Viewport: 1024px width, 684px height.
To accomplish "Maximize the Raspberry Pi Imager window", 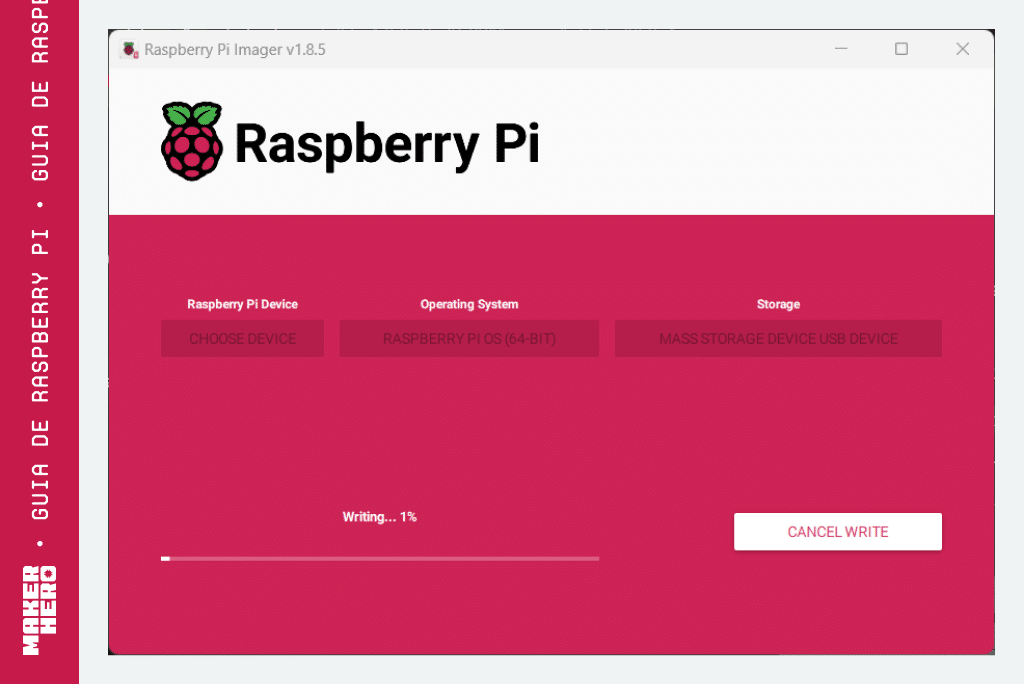I will point(901,49).
